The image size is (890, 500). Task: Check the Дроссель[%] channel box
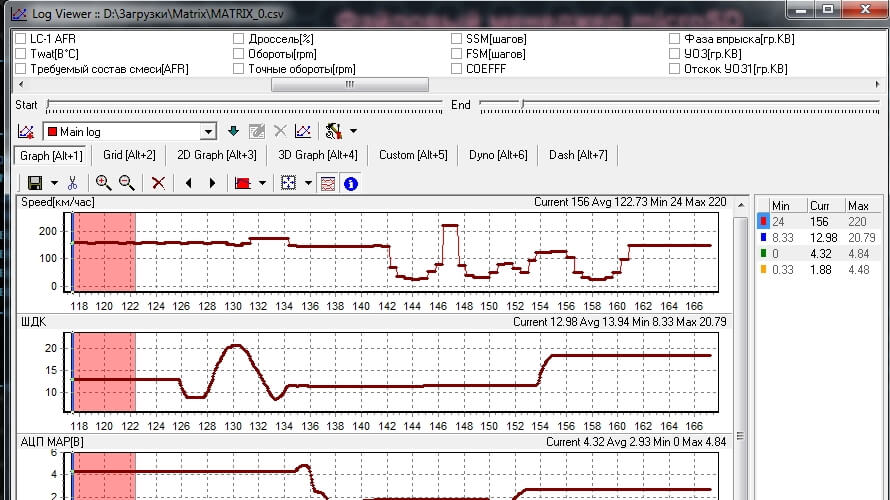[239, 39]
